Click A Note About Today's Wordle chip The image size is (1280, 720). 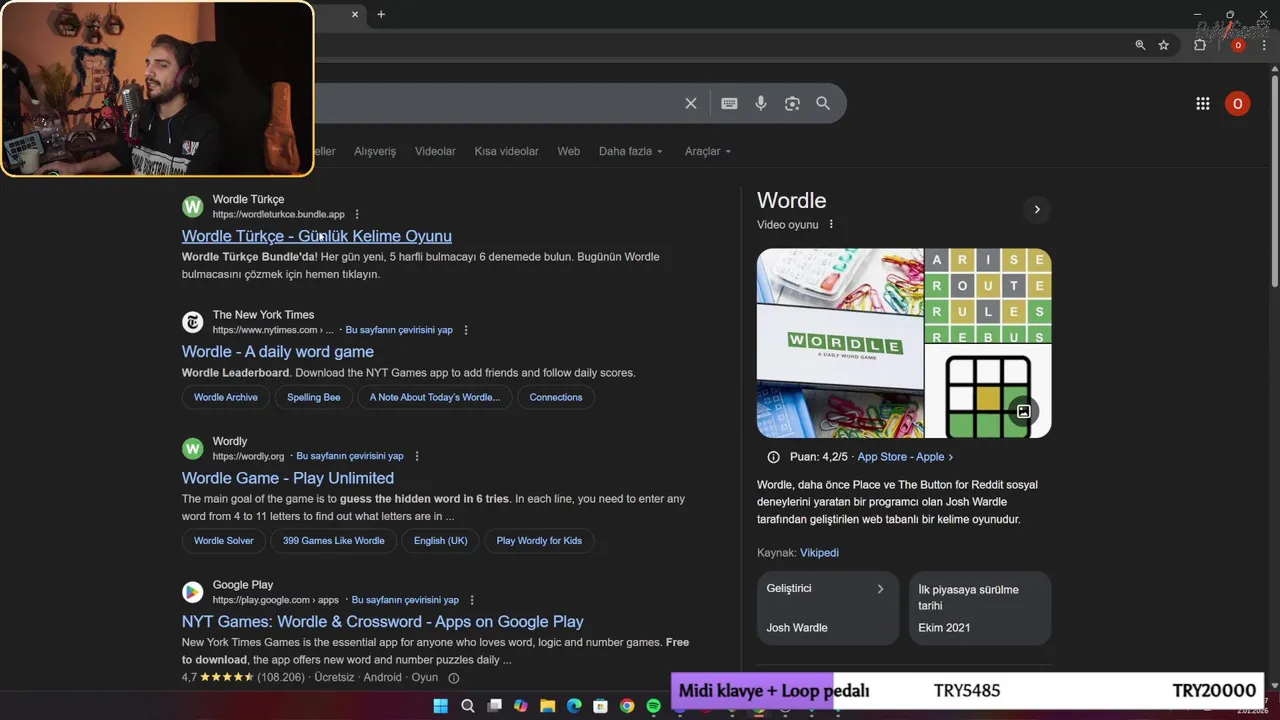(x=435, y=397)
